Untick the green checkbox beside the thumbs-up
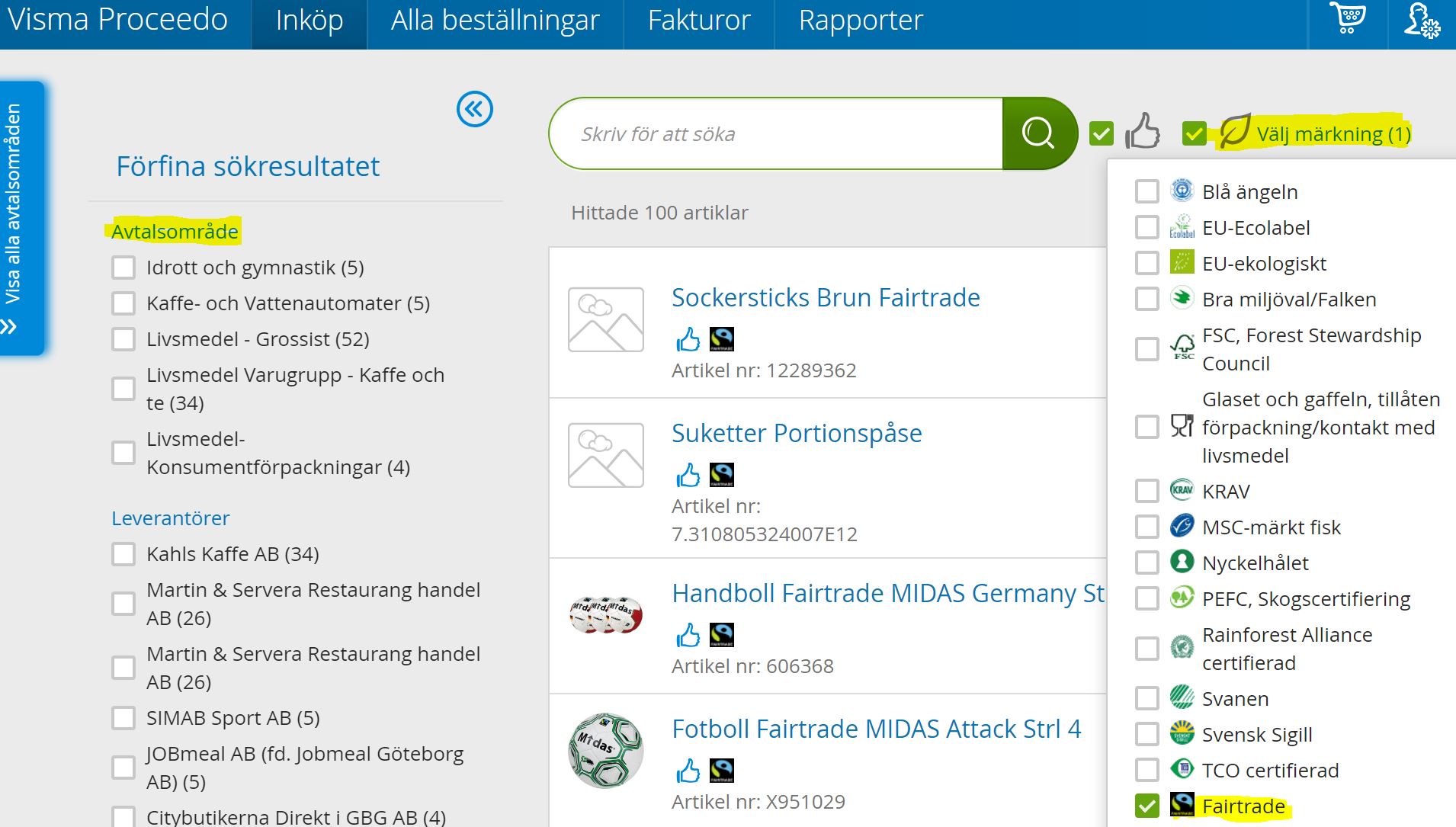1456x827 pixels. point(1101,133)
